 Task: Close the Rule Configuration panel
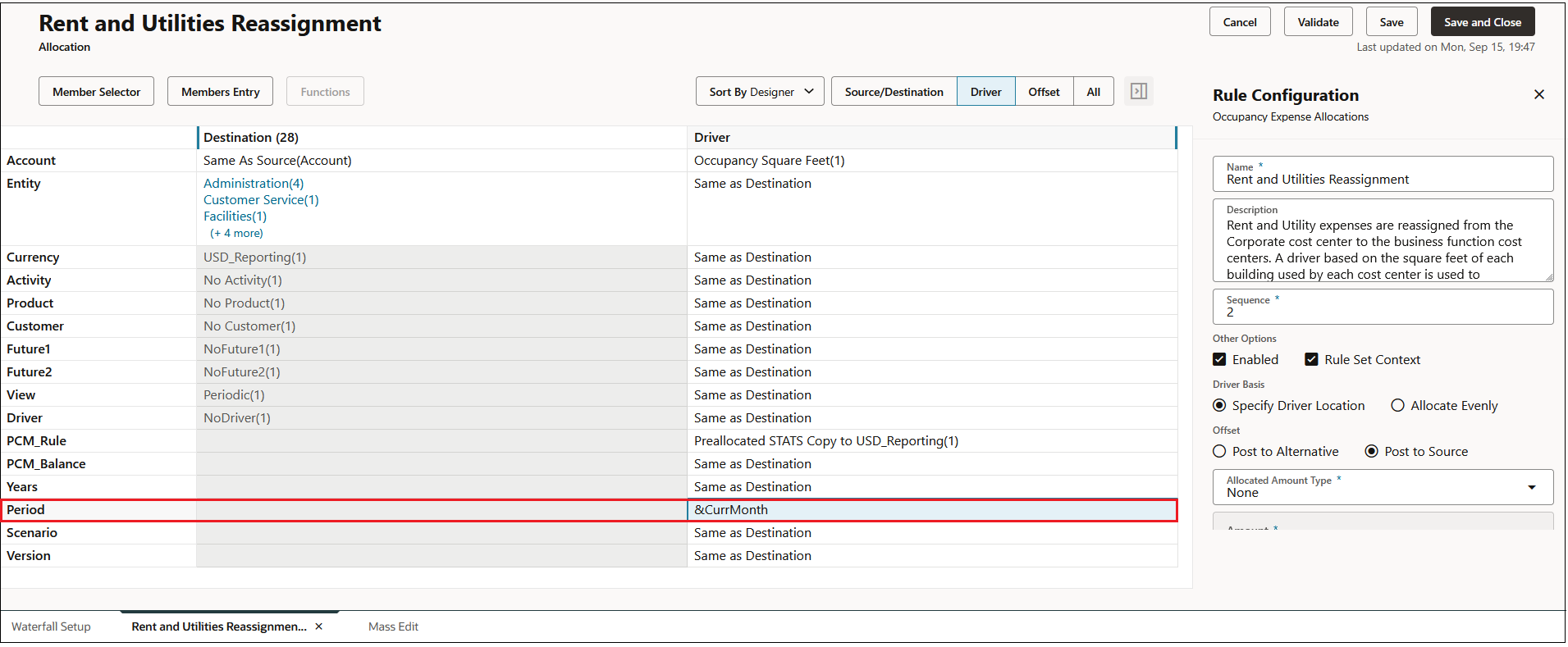[1538, 94]
